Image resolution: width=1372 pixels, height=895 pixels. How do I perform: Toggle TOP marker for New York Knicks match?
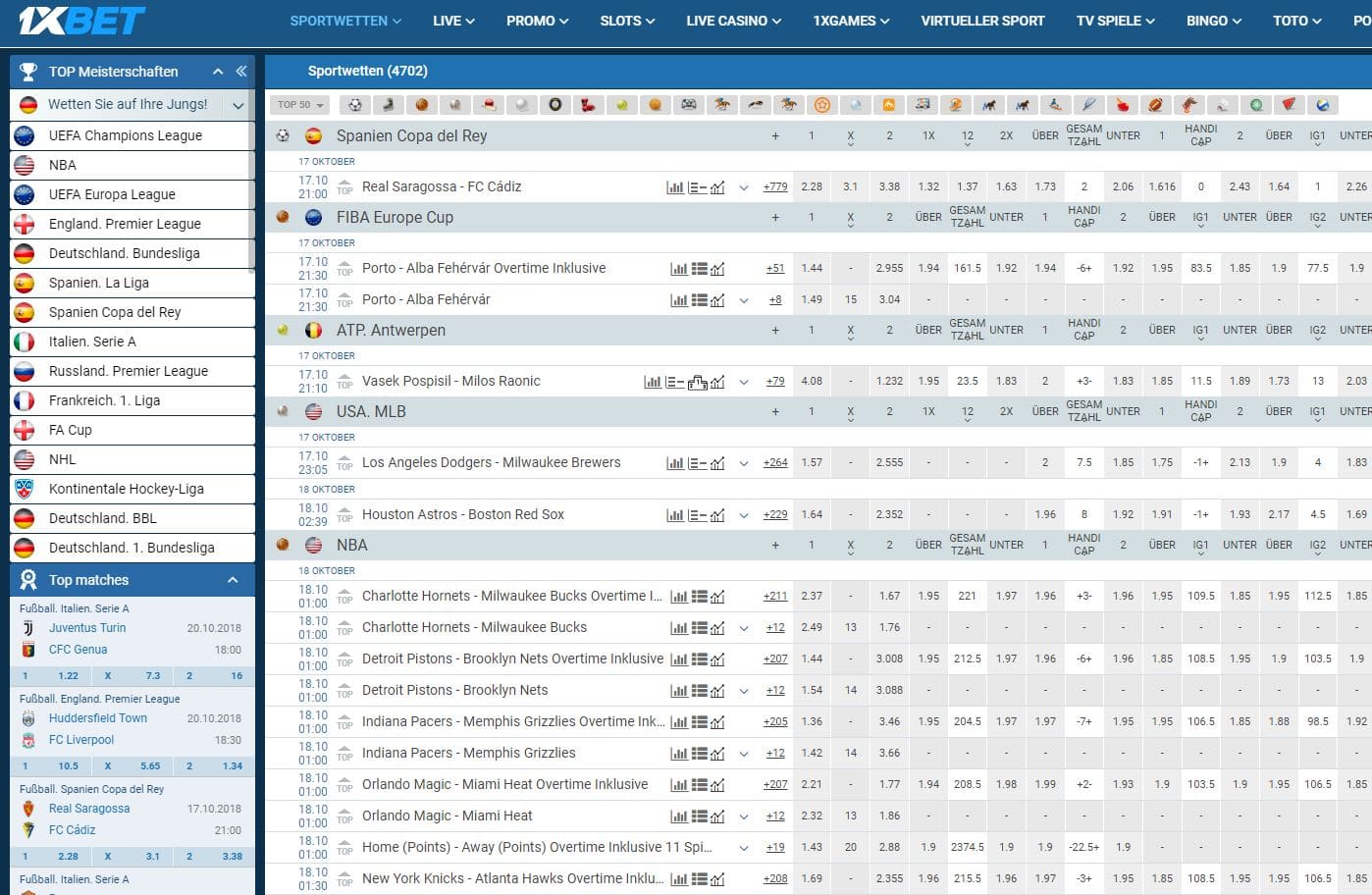[x=344, y=878]
